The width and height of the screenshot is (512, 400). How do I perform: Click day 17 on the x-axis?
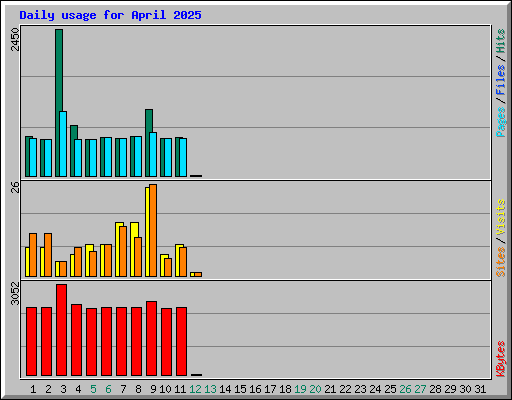(270, 389)
